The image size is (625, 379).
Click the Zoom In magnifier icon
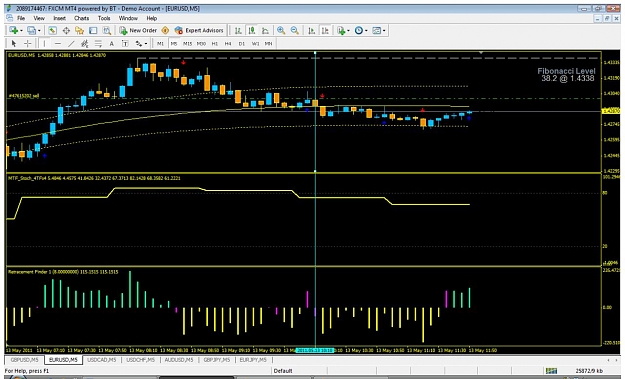[x=281, y=31]
